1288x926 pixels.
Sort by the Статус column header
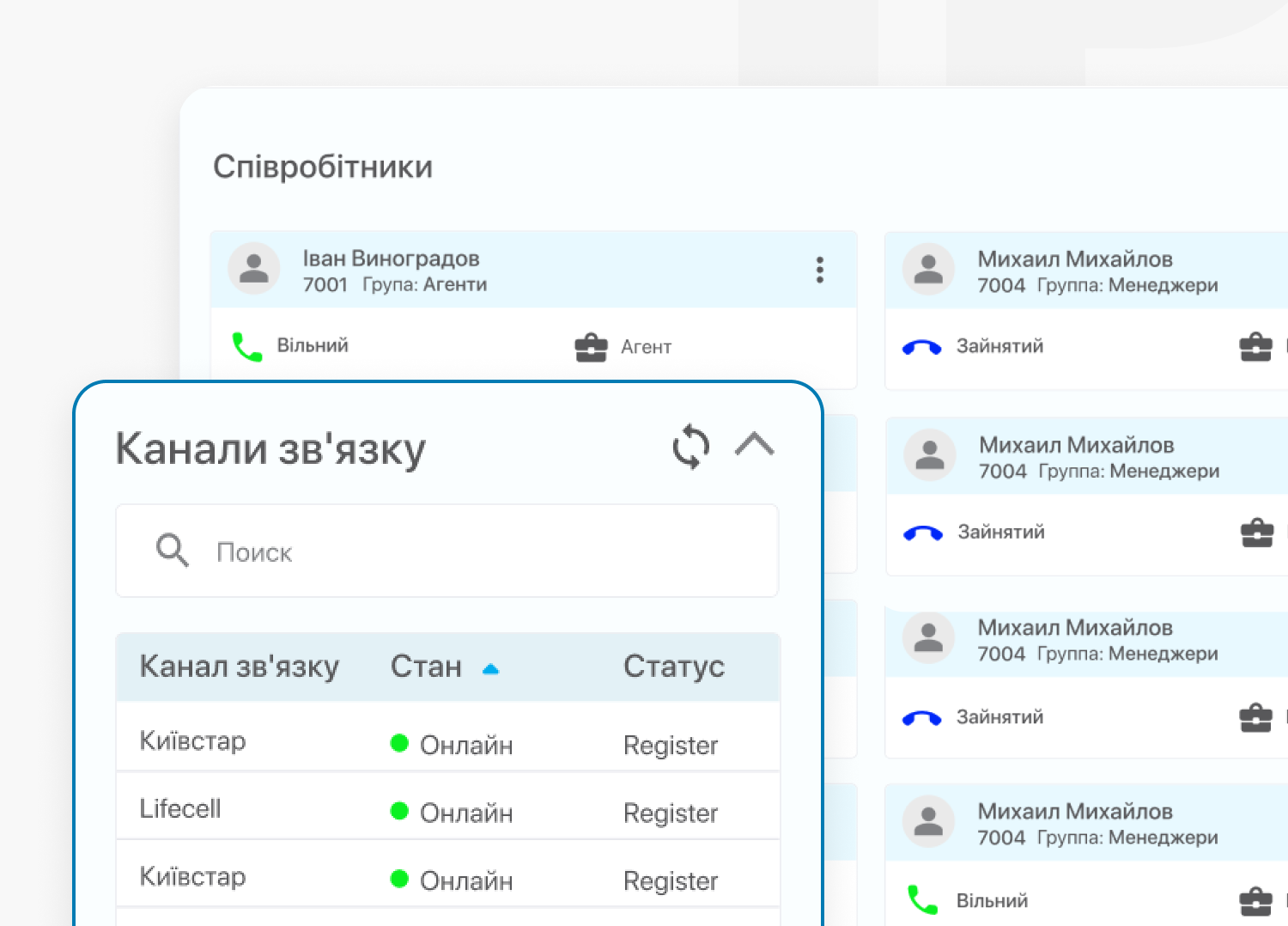tap(673, 667)
